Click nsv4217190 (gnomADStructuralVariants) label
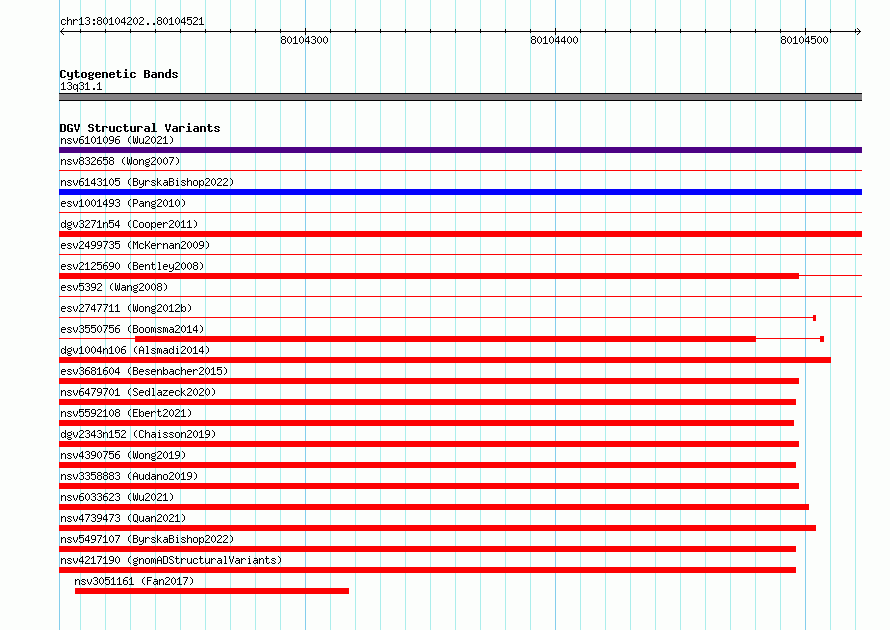Viewport: 890px width, 630px height. click(x=171, y=560)
